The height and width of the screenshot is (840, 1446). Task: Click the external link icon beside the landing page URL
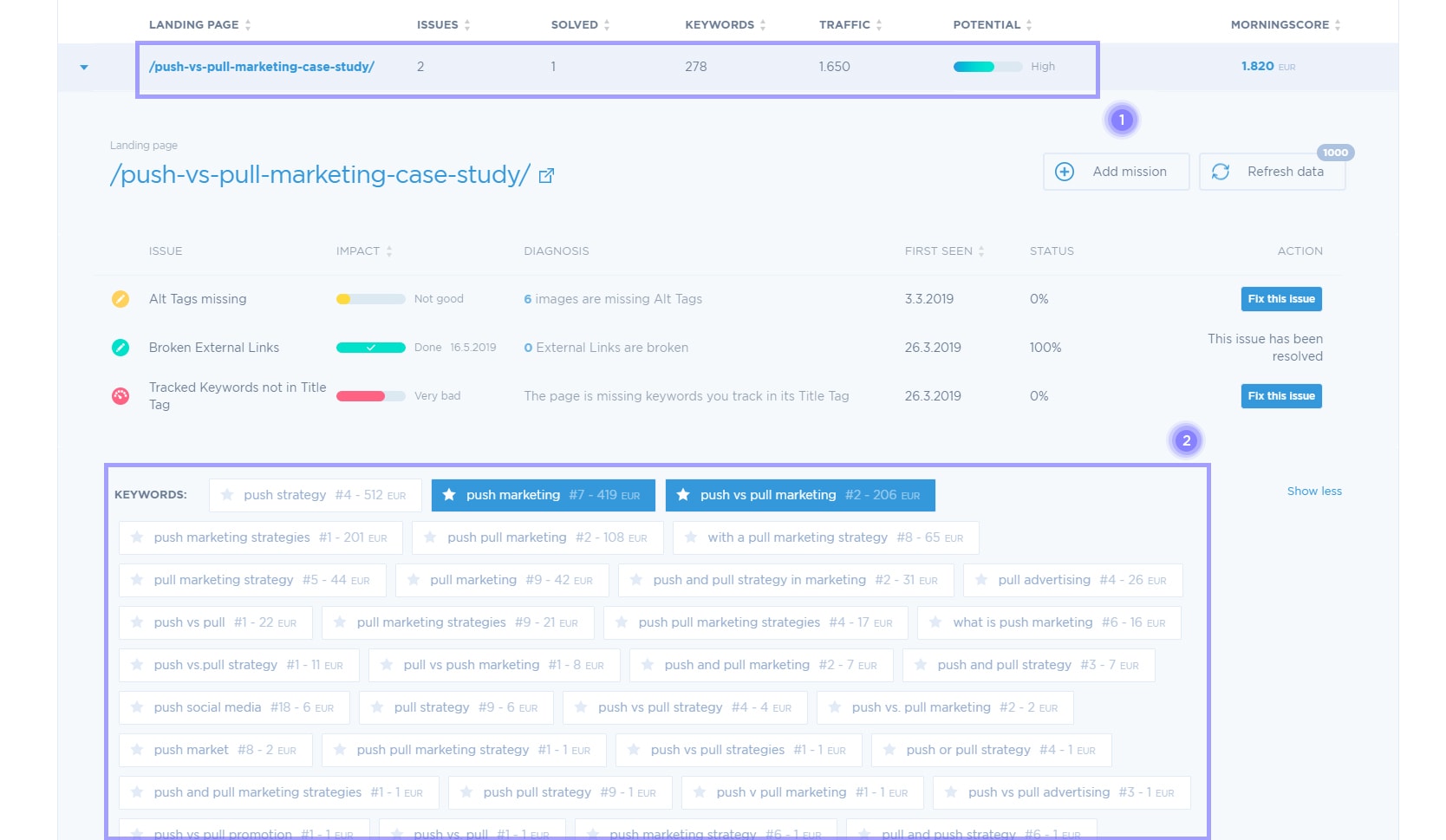[546, 174]
